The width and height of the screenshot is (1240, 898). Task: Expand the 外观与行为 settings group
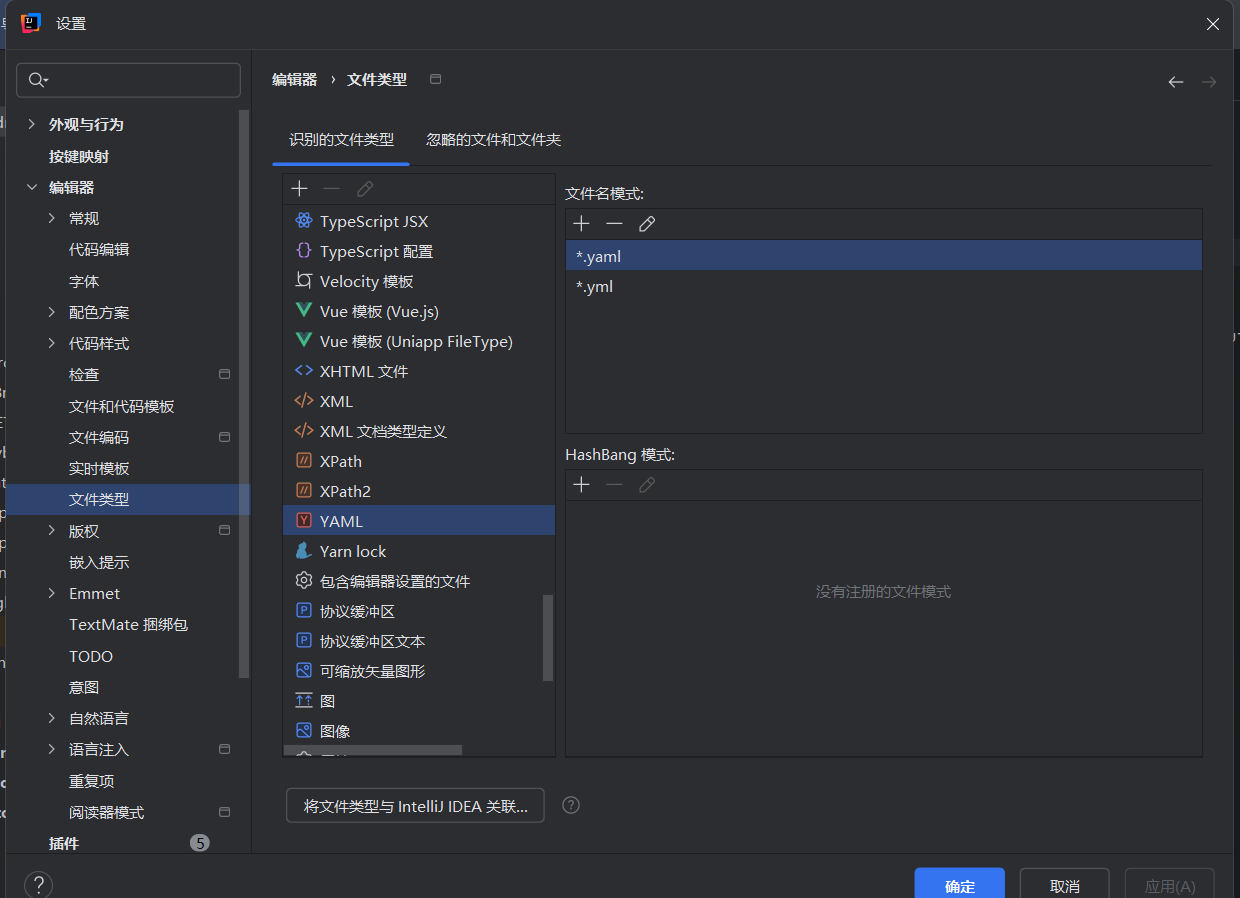coord(32,124)
